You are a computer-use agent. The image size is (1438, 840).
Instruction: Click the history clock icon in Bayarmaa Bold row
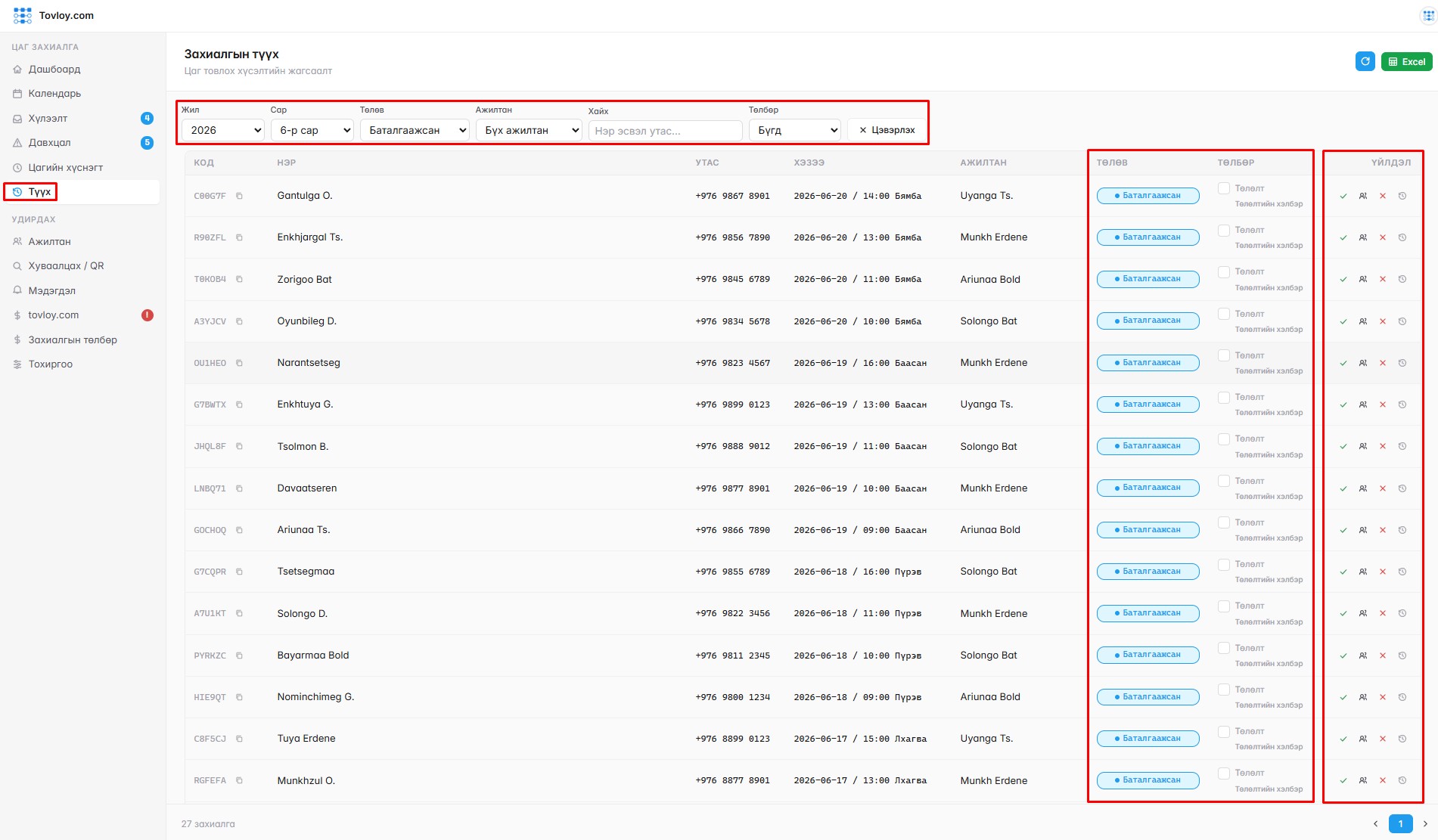point(1402,656)
